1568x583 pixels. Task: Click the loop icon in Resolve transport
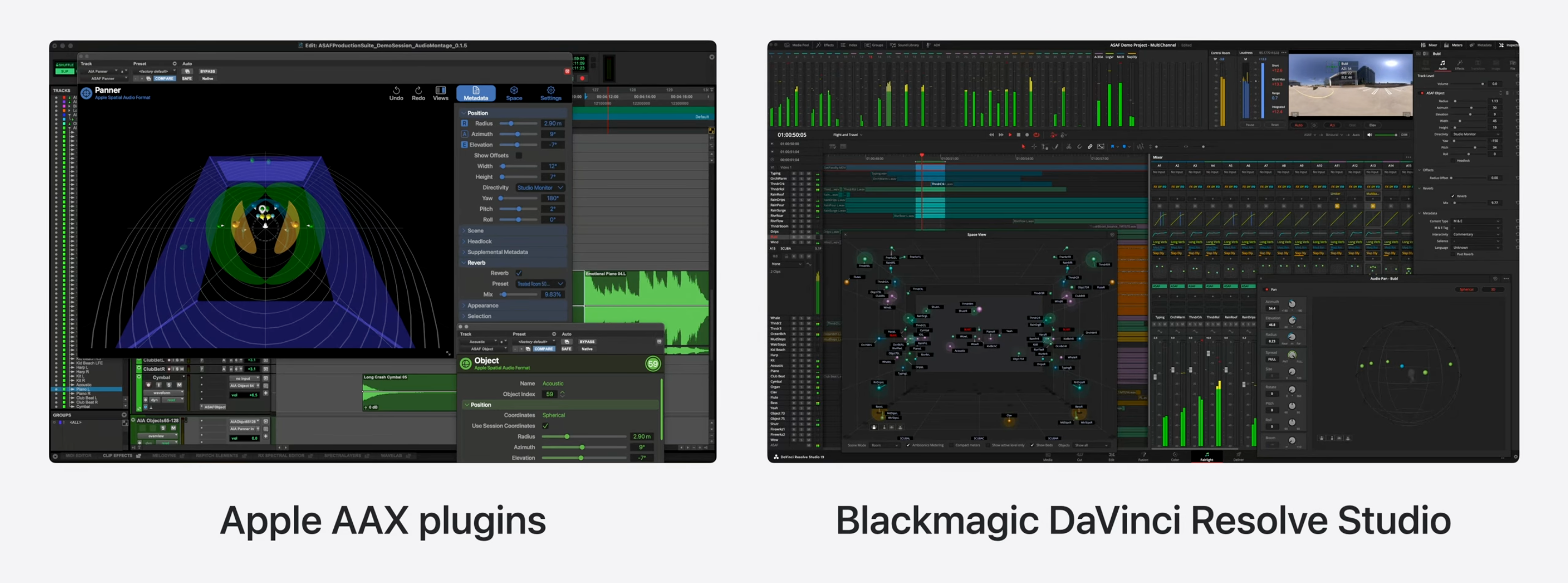pos(1036,135)
